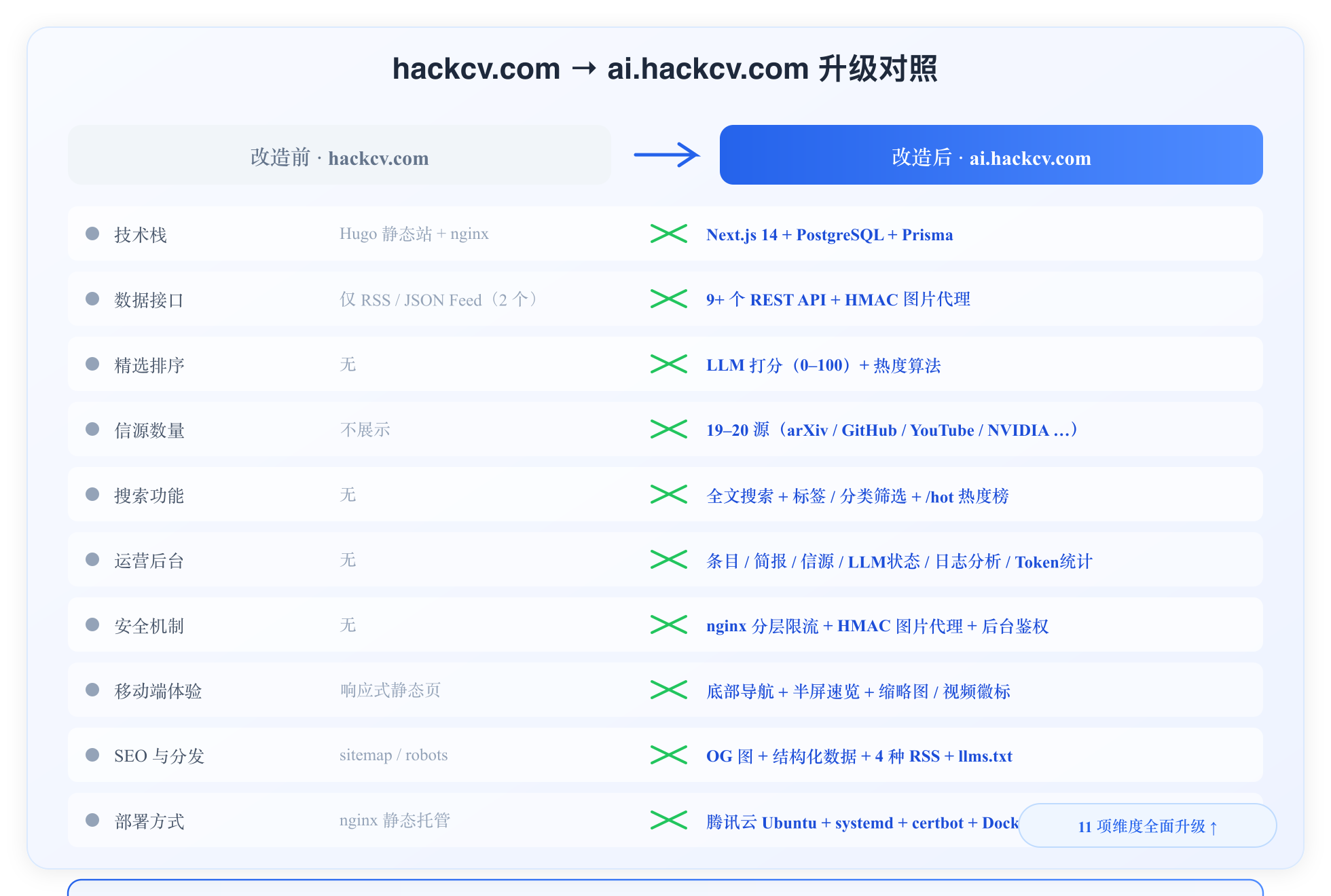Screen dimensions: 1331x896
Task: Click 条目 / 简报 / 信源 / LLM状态 text
Action: [x=899, y=561]
